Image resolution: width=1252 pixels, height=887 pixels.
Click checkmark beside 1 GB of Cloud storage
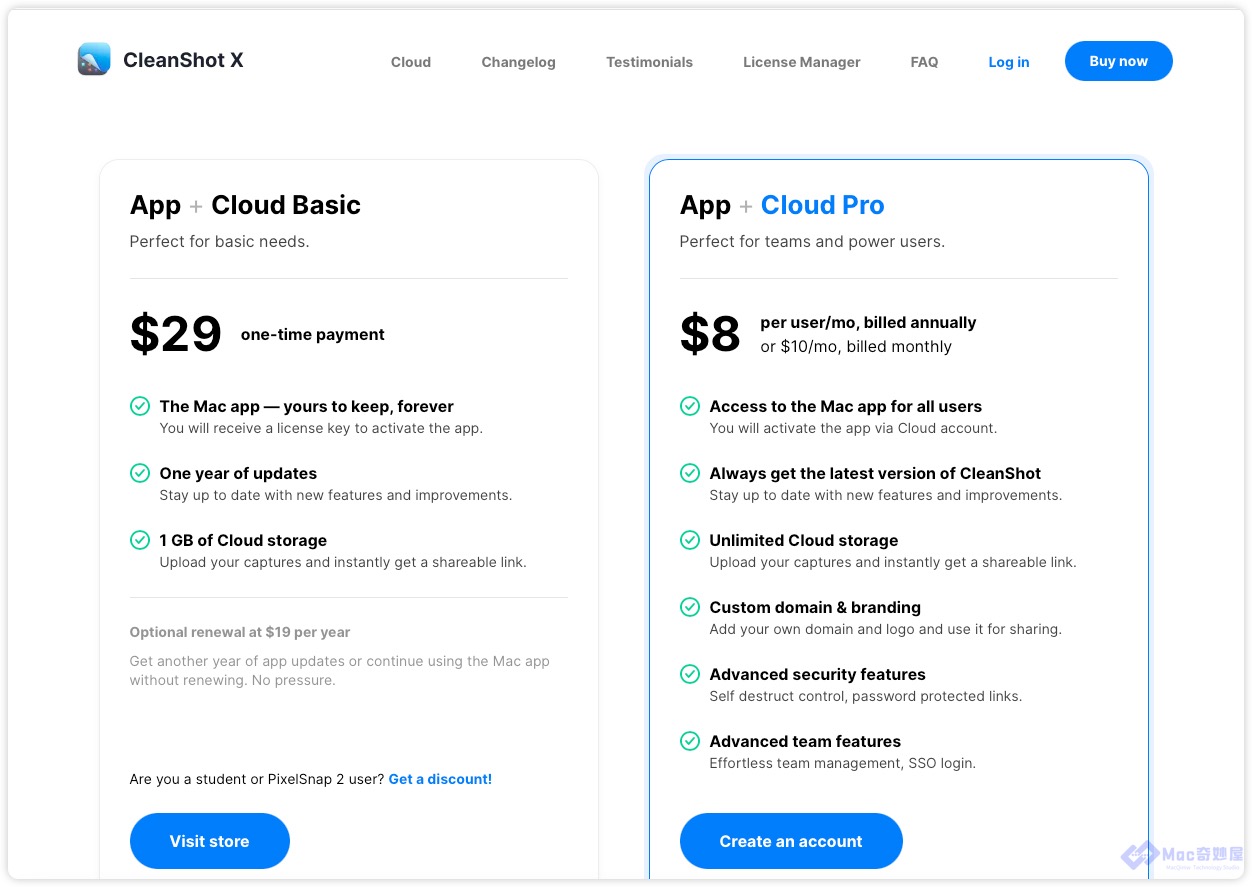pos(140,540)
